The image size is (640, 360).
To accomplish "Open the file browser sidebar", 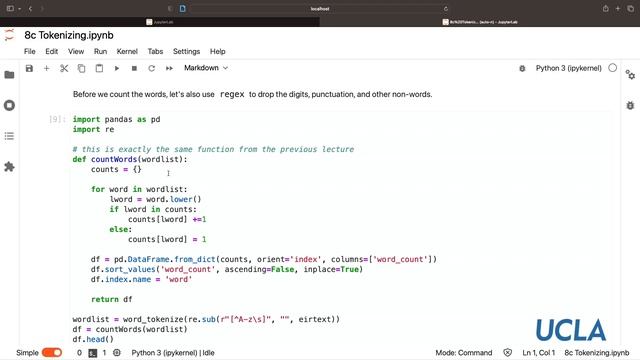I will pyautogui.click(x=9, y=75).
